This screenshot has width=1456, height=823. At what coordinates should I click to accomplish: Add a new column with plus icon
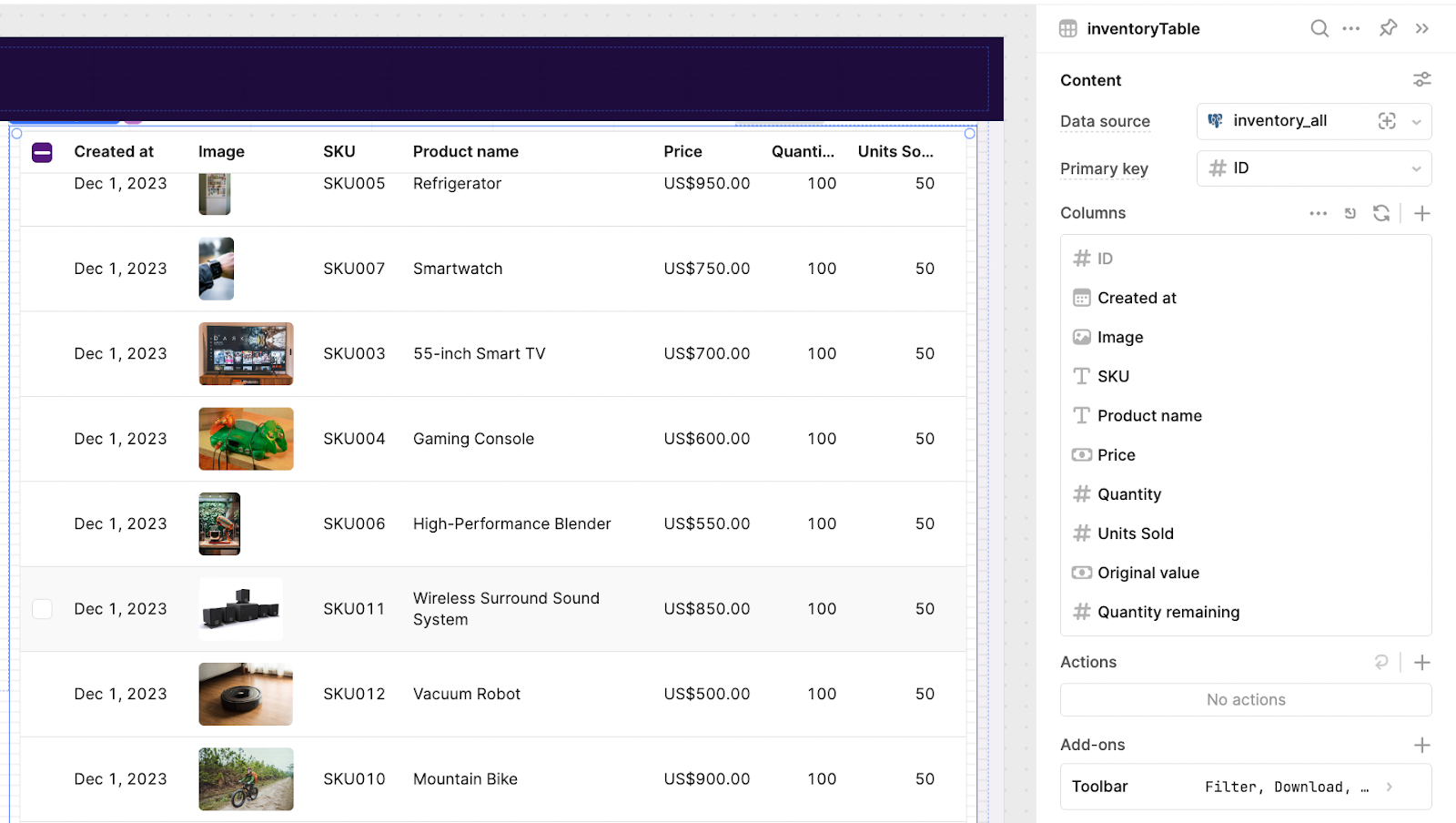click(x=1422, y=213)
